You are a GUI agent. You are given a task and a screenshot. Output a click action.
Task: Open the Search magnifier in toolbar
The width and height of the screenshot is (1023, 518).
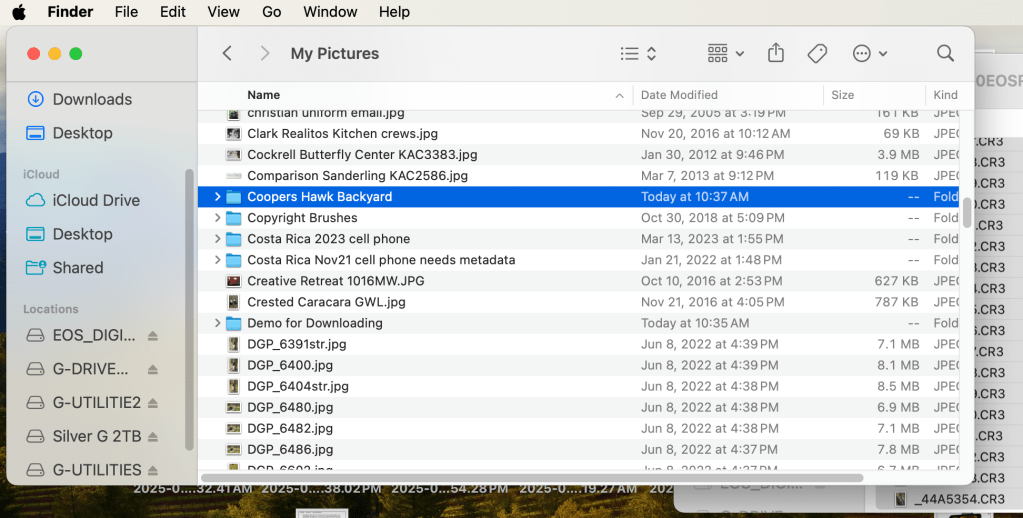pos(945,53)
